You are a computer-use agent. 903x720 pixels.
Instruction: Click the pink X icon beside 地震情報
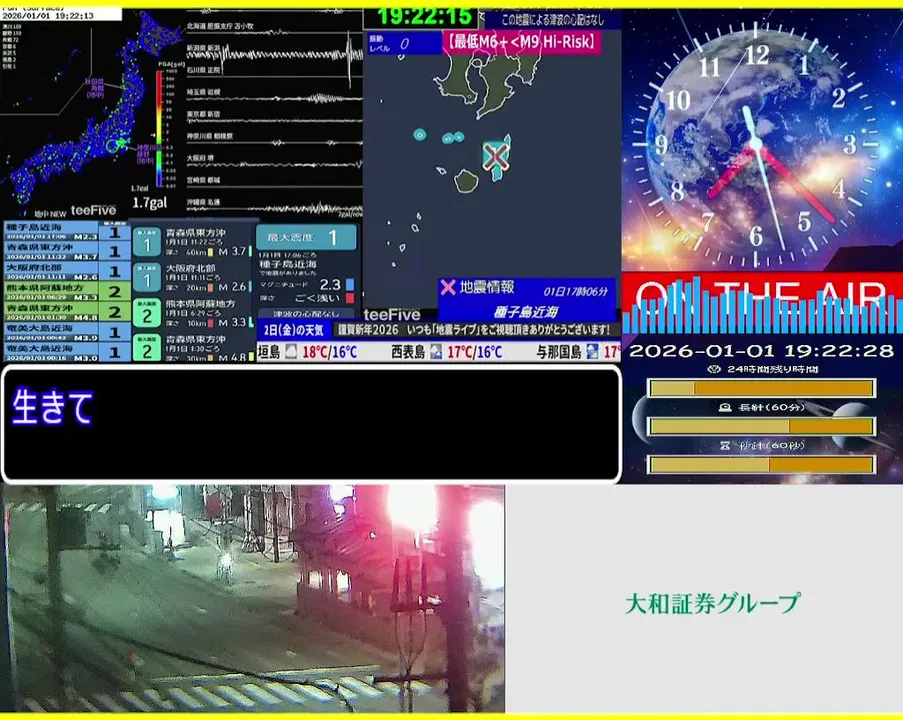[x=448, y=287]
